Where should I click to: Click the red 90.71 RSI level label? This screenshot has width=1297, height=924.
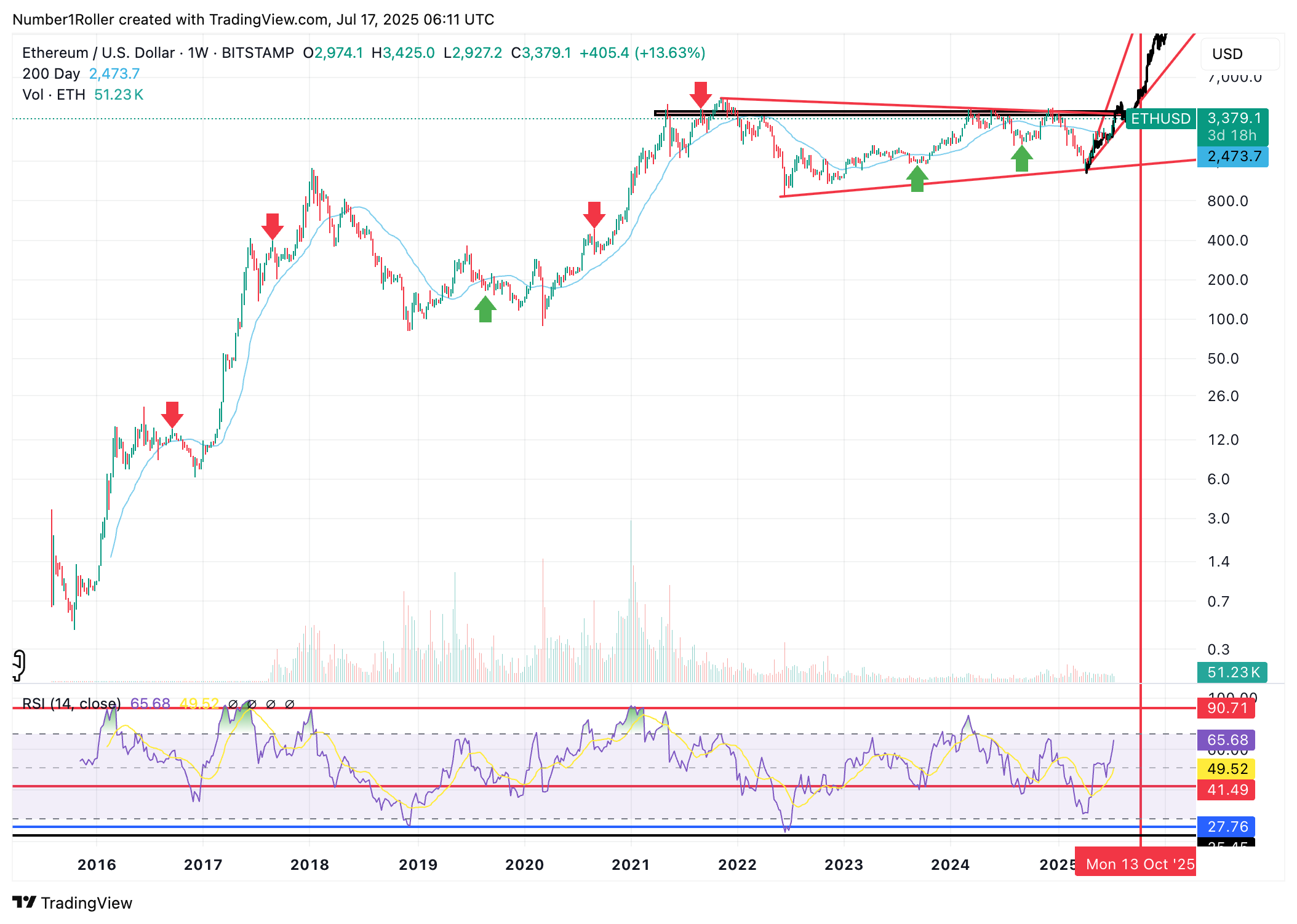coord(1226,708)
